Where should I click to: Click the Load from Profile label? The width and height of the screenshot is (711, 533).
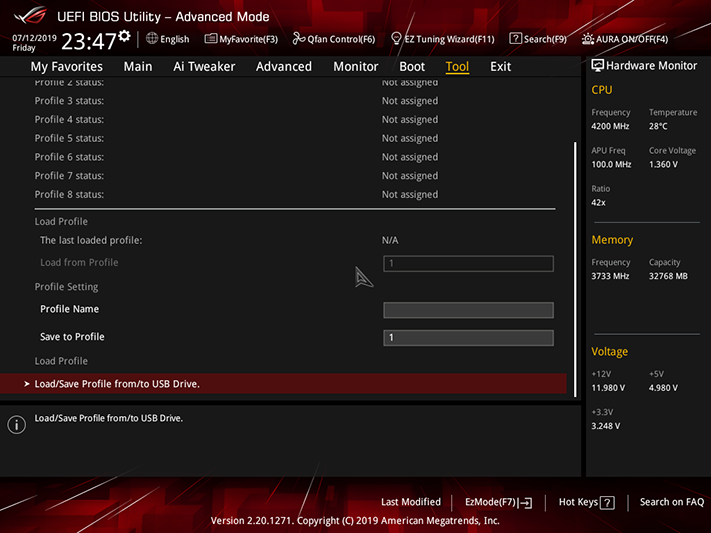[x=79, y=262]
